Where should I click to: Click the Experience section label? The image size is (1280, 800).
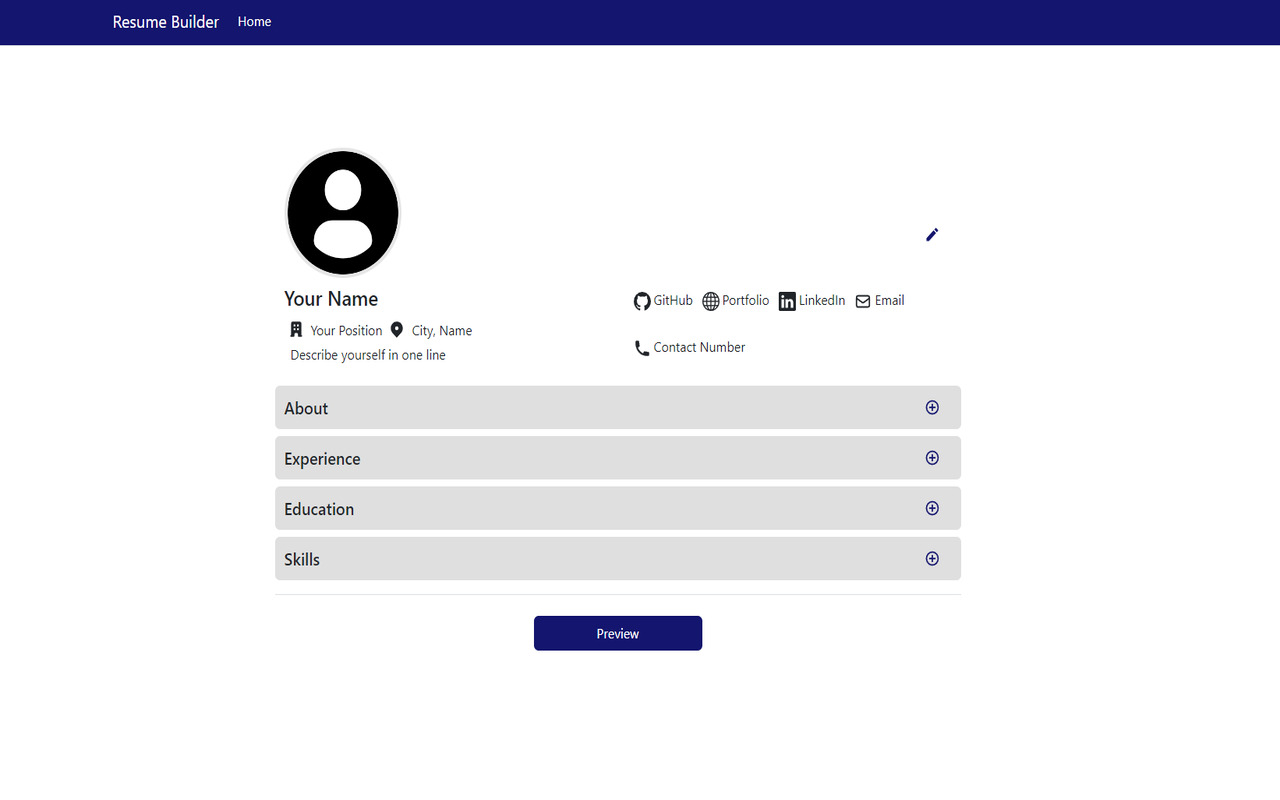[x=322, y=459]
